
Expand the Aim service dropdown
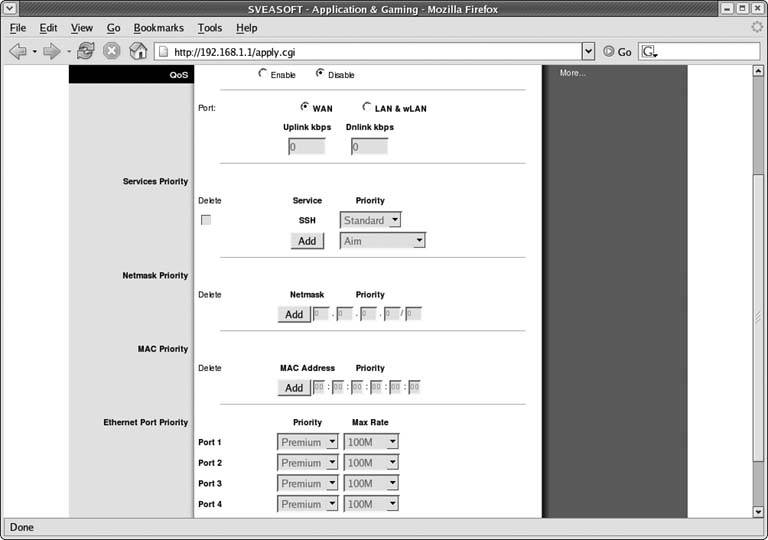coord(383,241)
